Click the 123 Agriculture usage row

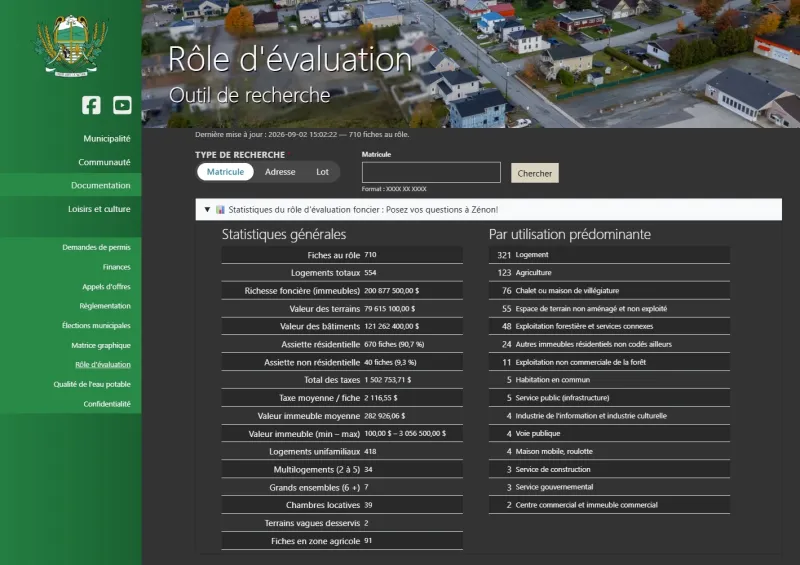pos(609,273)
